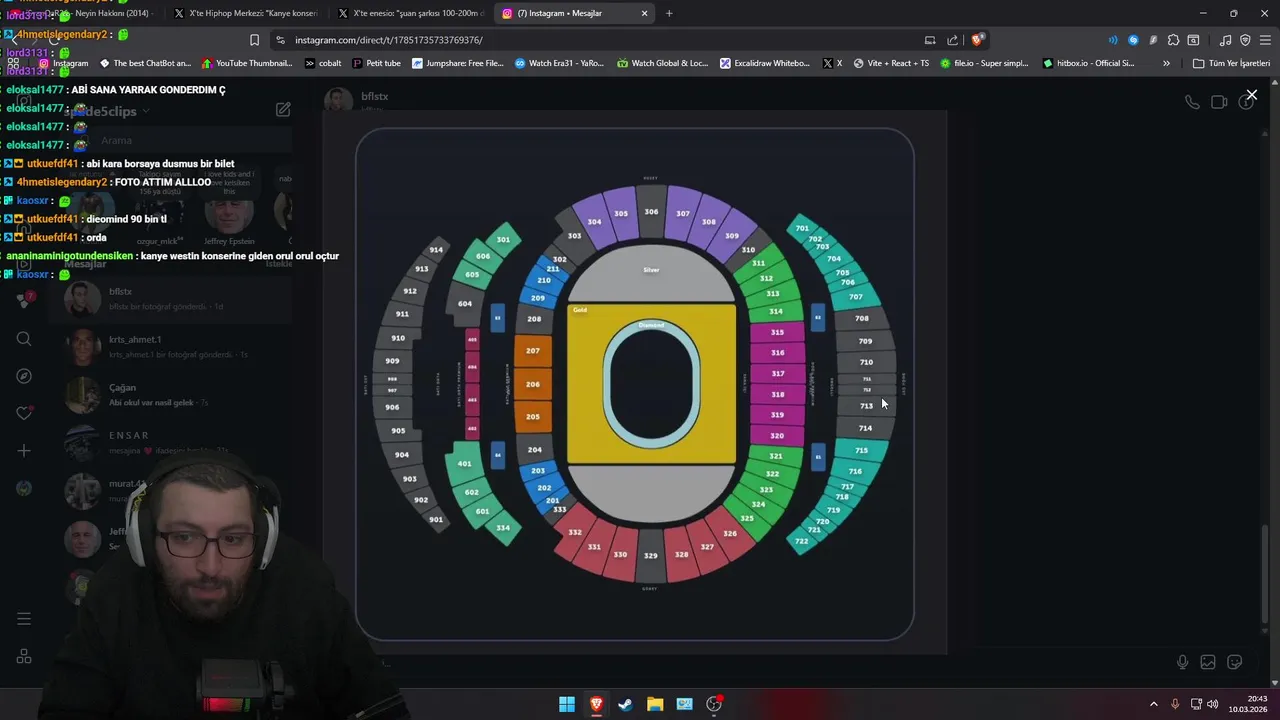Image resolution: width=1280 pixels, height=720 pixels.
Task: Open Brave from the taskbar
Action: [x=596, y=704]
